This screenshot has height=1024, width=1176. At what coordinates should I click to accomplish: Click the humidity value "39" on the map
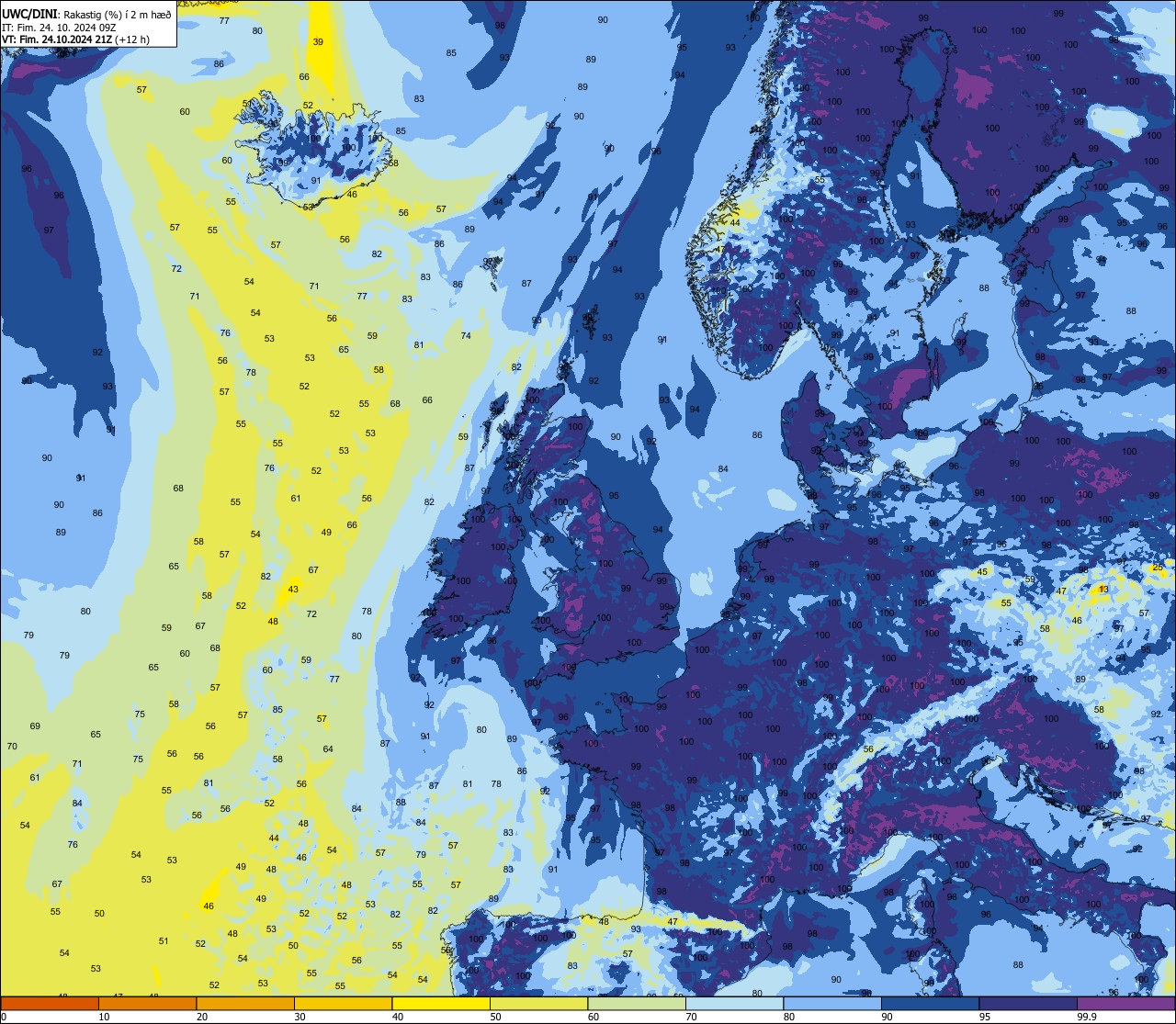pyautogui.click(x=318, y=42)
